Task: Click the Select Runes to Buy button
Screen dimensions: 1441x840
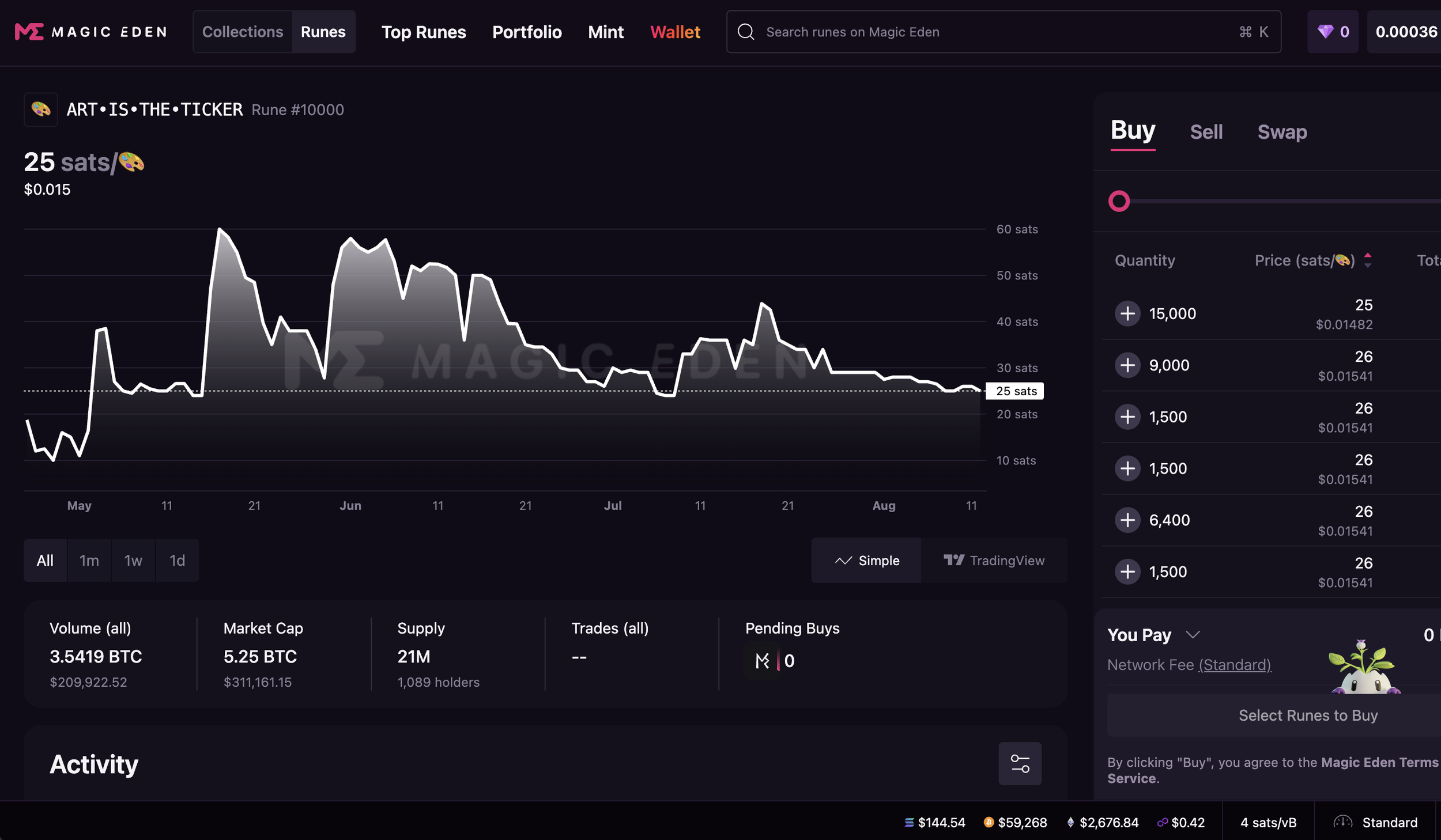Action: click(1307, 715)
